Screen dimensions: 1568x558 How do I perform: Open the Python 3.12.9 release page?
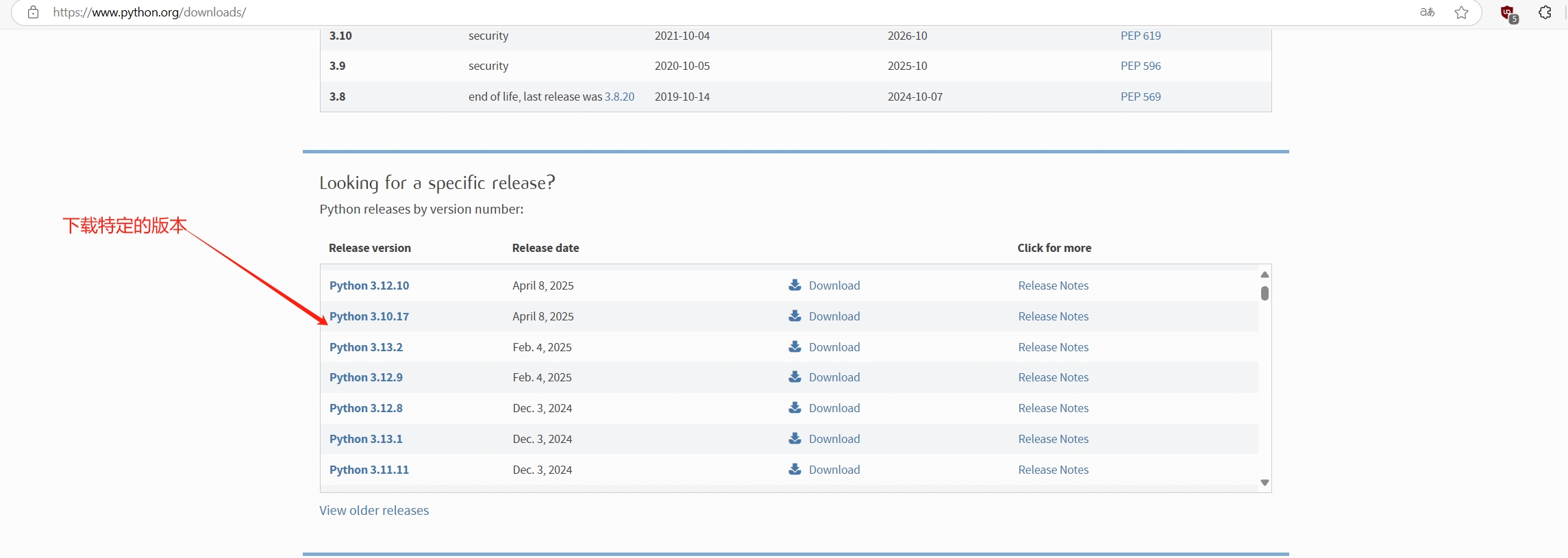(x=366, y=377)
